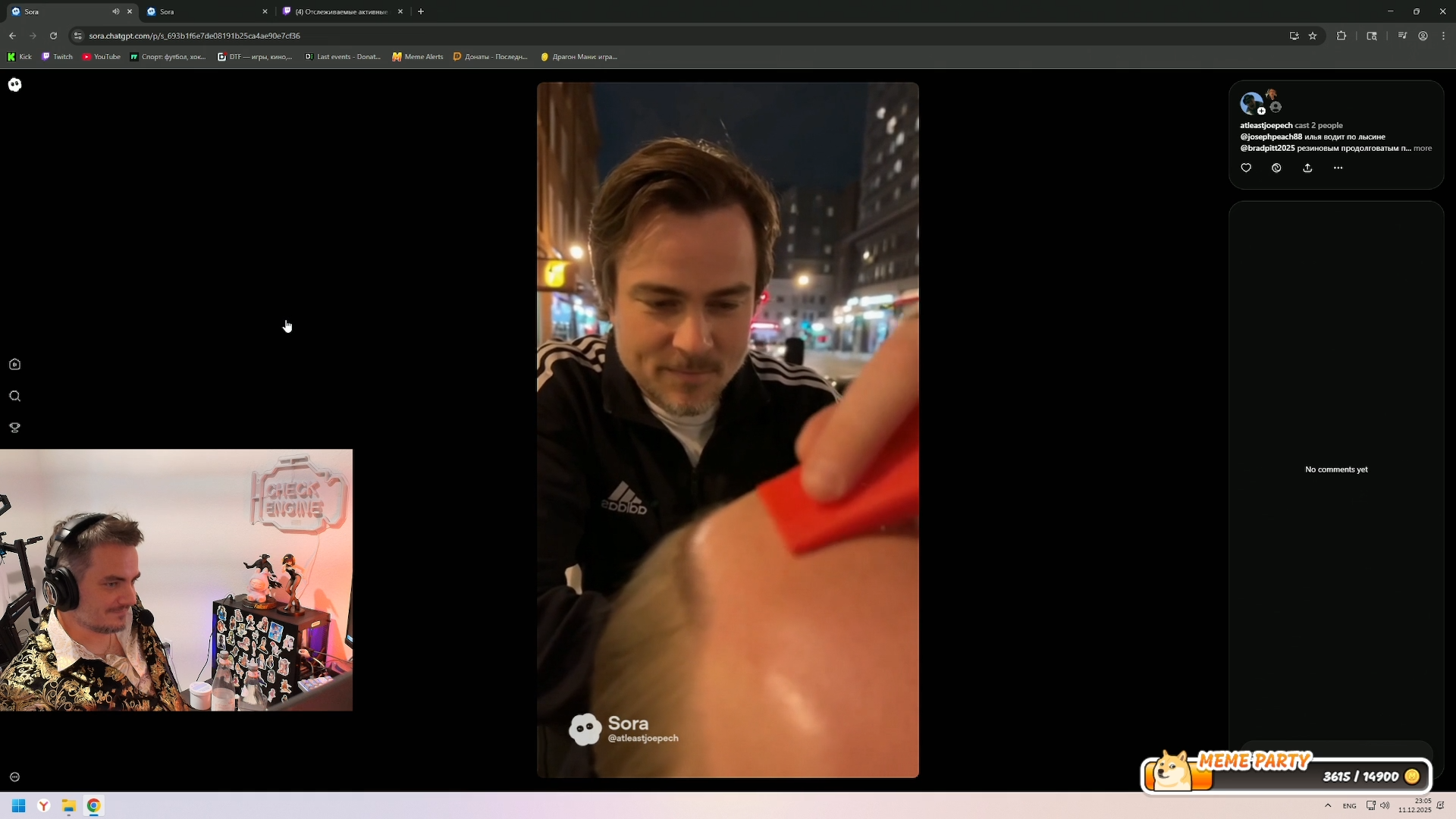Click the browser address bar URL

click(194, 36)
